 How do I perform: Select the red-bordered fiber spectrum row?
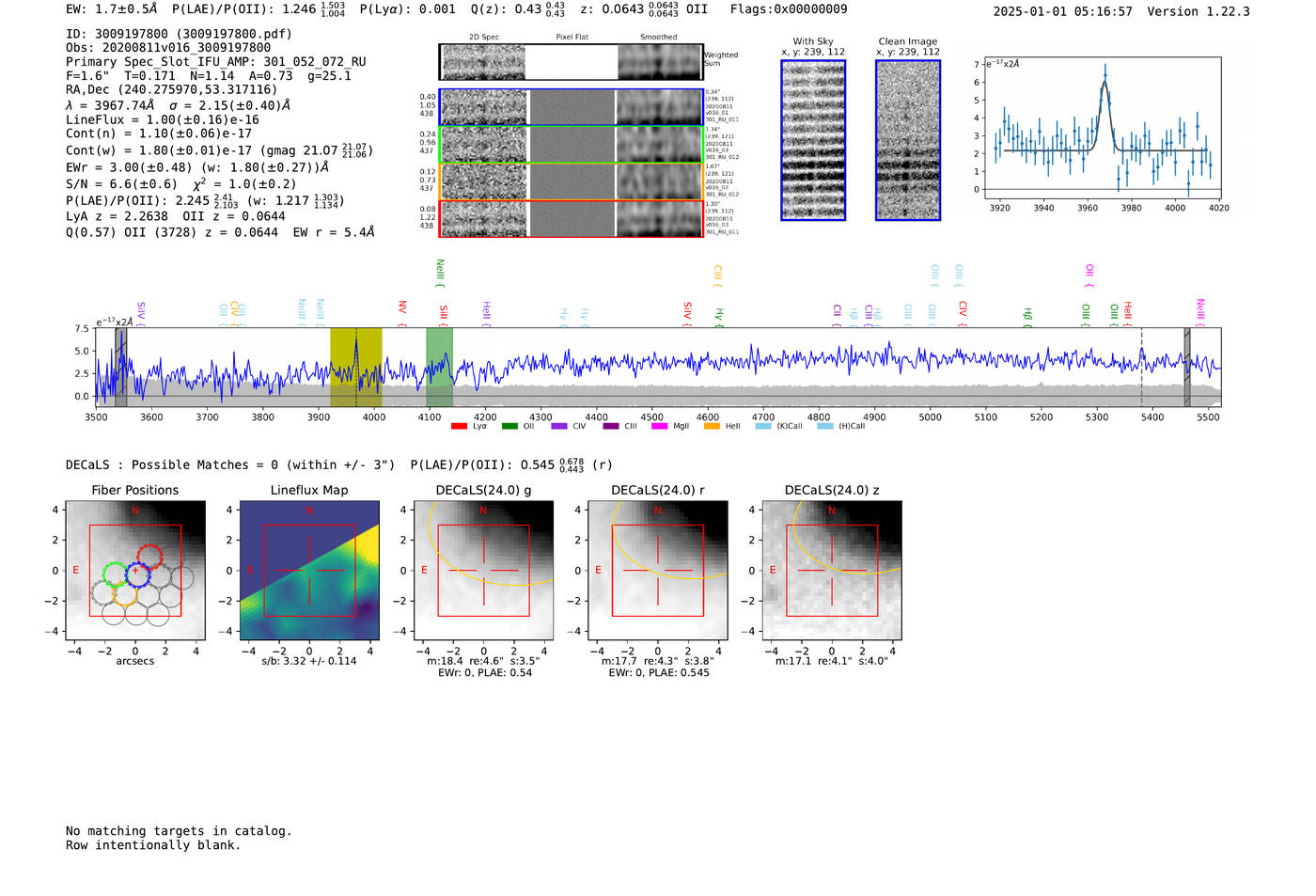tap(571, 218)
